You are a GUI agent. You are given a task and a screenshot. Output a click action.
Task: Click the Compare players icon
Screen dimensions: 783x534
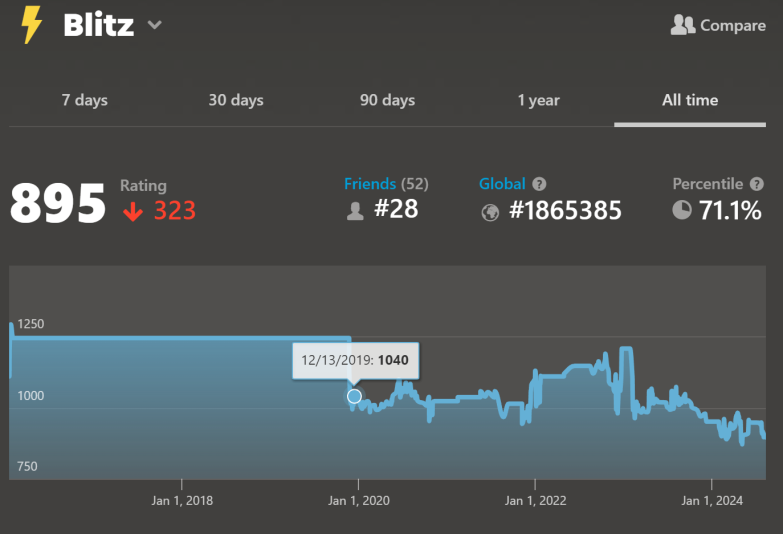tap(683, 25)
